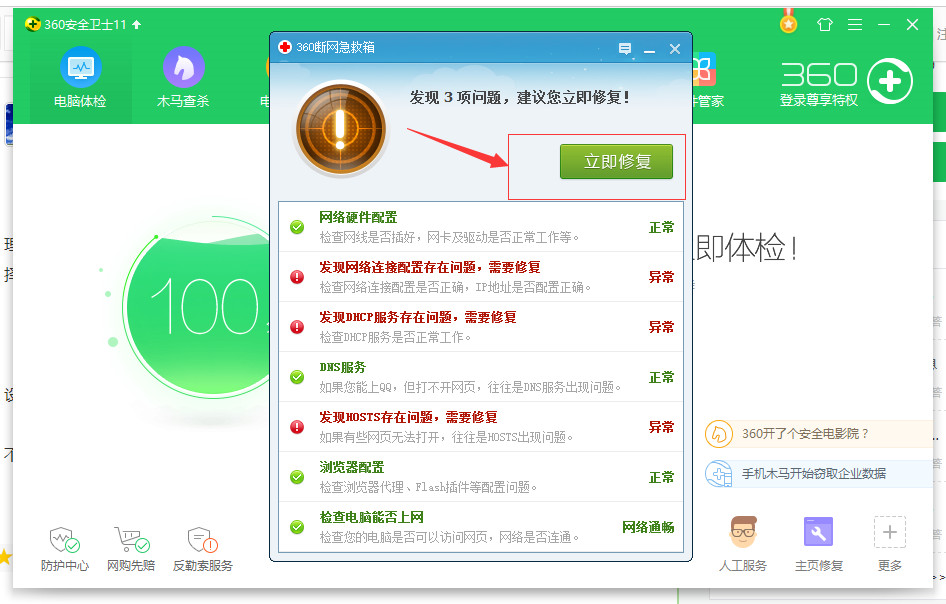This screenshot has height=604, width=946.
Task: Click the green 100 score circle
Action: point(200,307)
